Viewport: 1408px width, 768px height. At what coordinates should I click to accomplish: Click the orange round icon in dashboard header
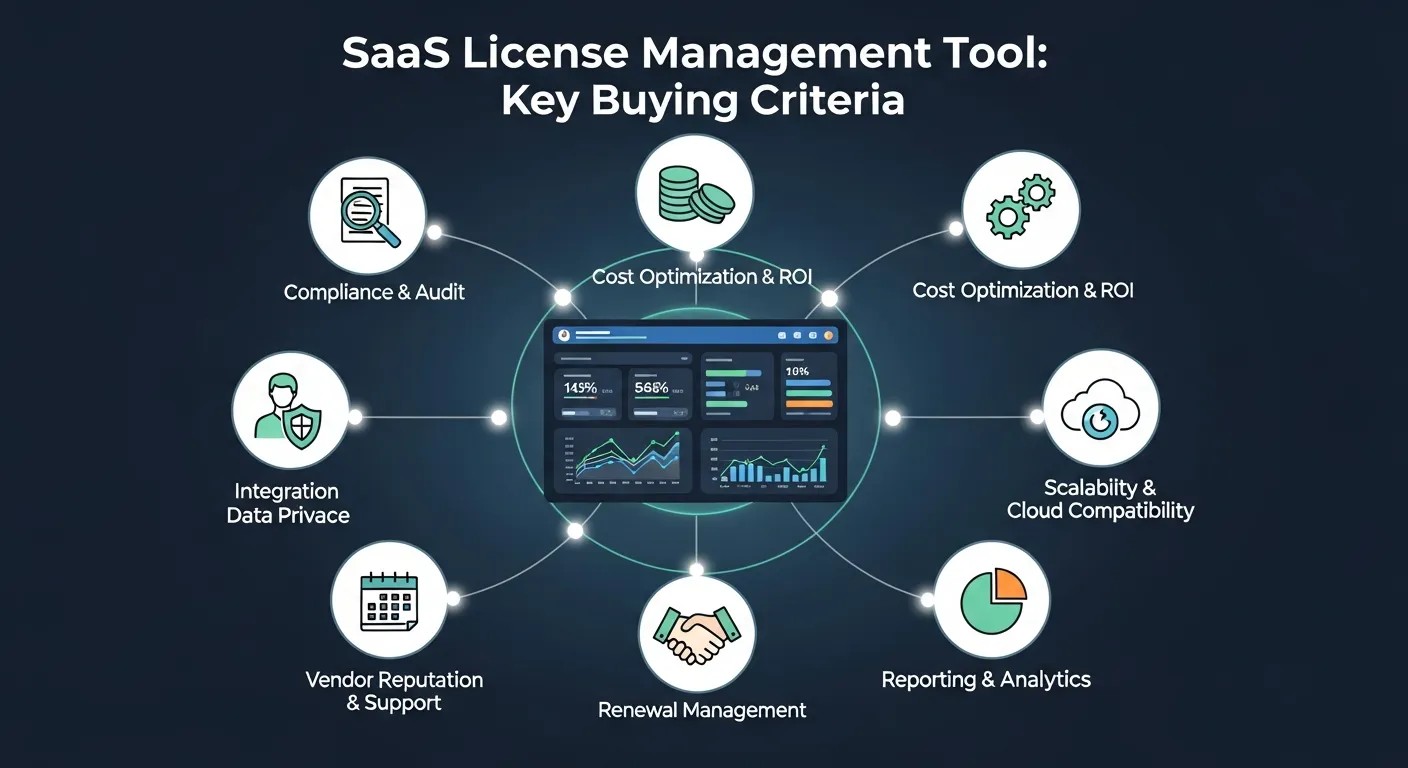point(828,335)
